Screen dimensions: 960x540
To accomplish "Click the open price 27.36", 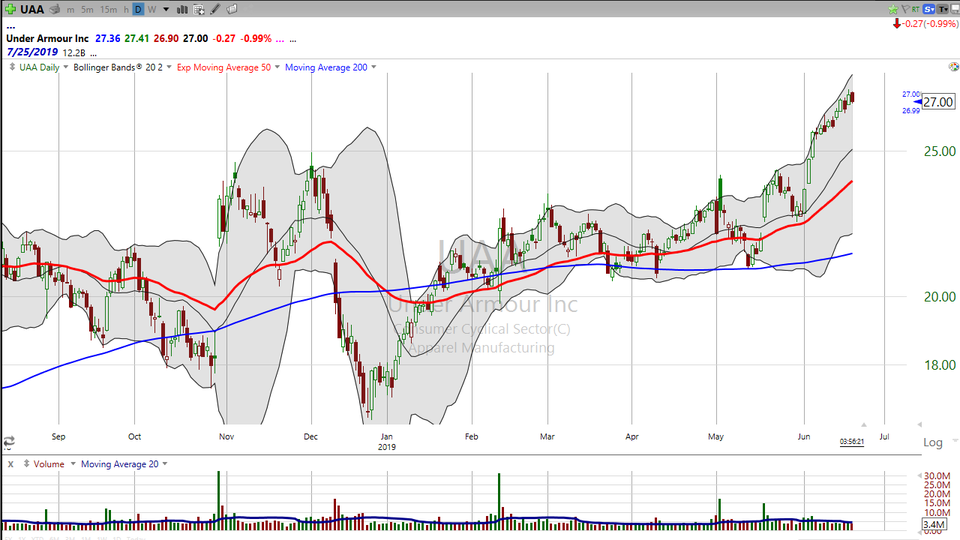I will click(x=108, y=39).
